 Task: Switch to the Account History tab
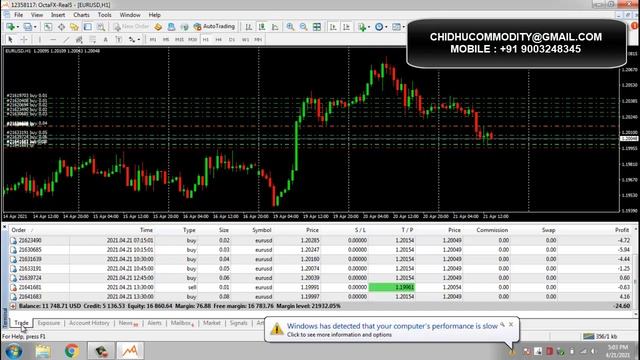(x=89, y=323)
